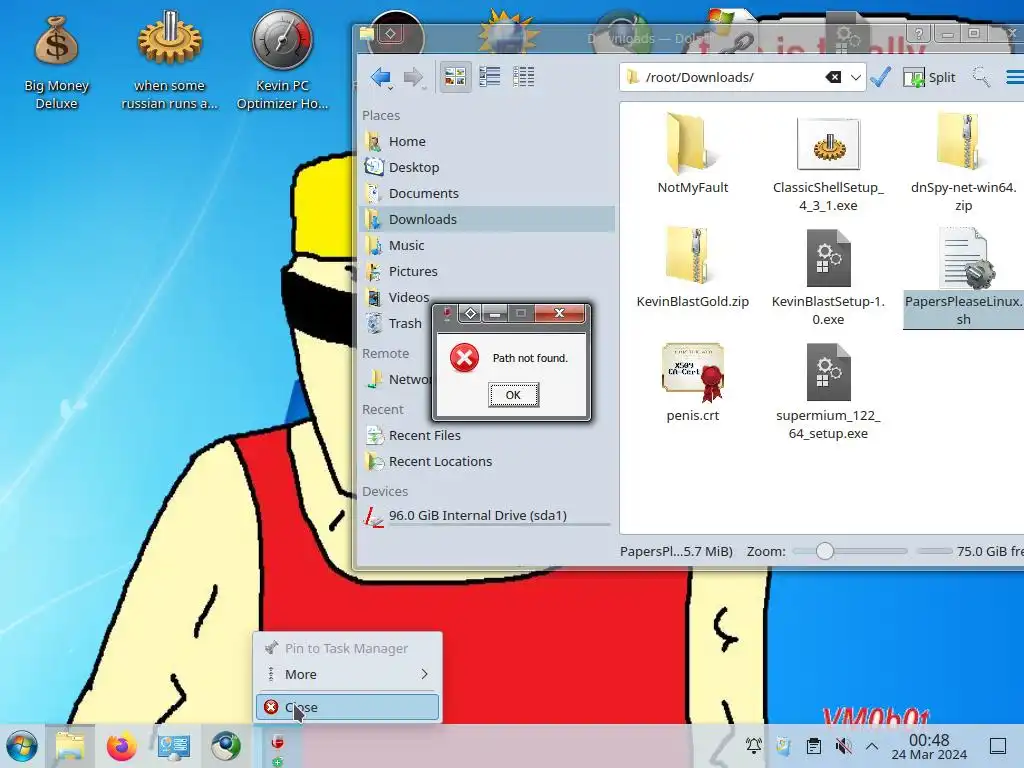
Task: Open the Windows-style Start menu orb
Action: (22, 746)
